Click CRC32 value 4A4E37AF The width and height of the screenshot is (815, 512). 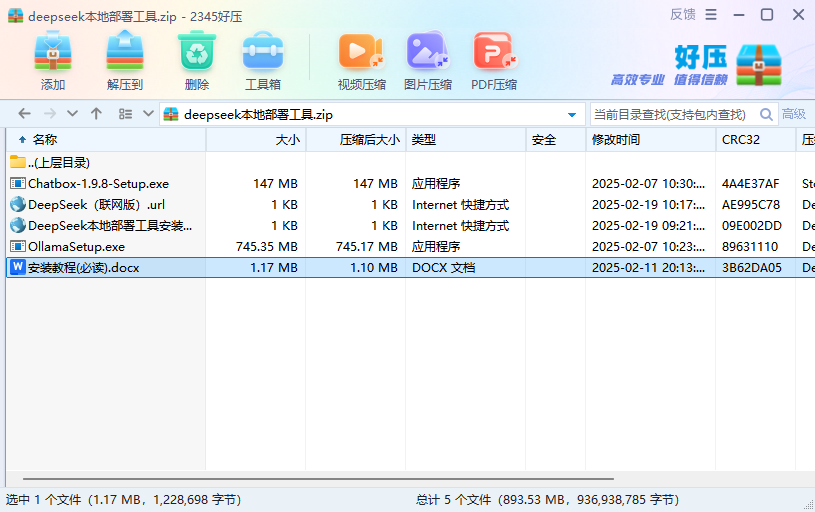[x=750, y=183]
